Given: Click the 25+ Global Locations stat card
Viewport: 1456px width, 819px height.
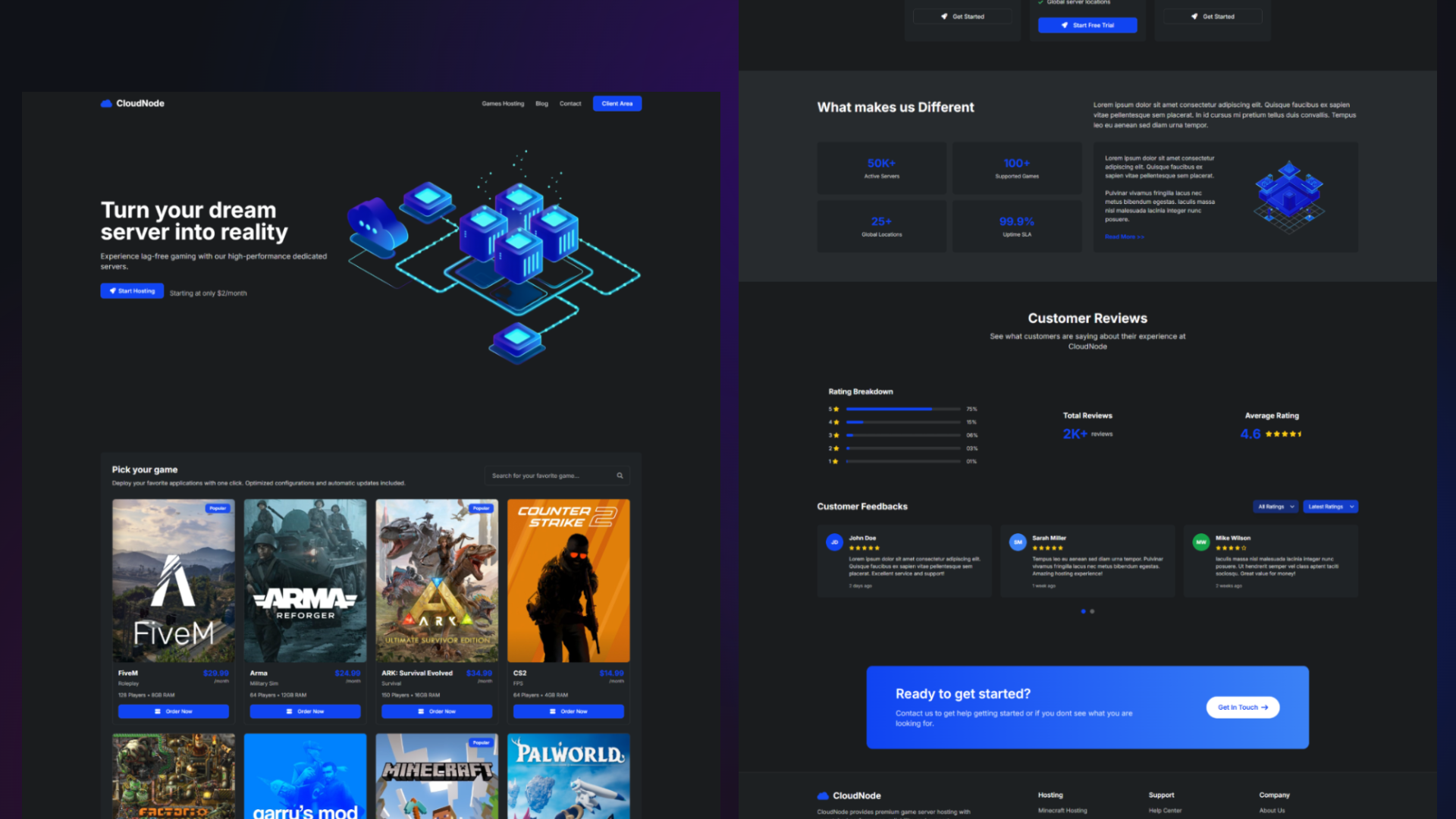Looking at the screenshot, I should pos(881,226).
